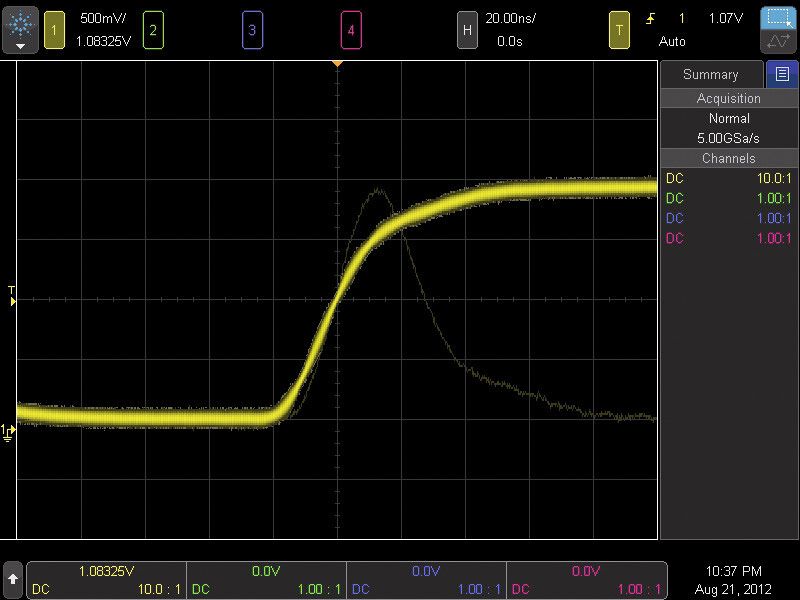Click the Acquisition section header
The width and height of the screenshot is (800, 600).
[728, 98]
